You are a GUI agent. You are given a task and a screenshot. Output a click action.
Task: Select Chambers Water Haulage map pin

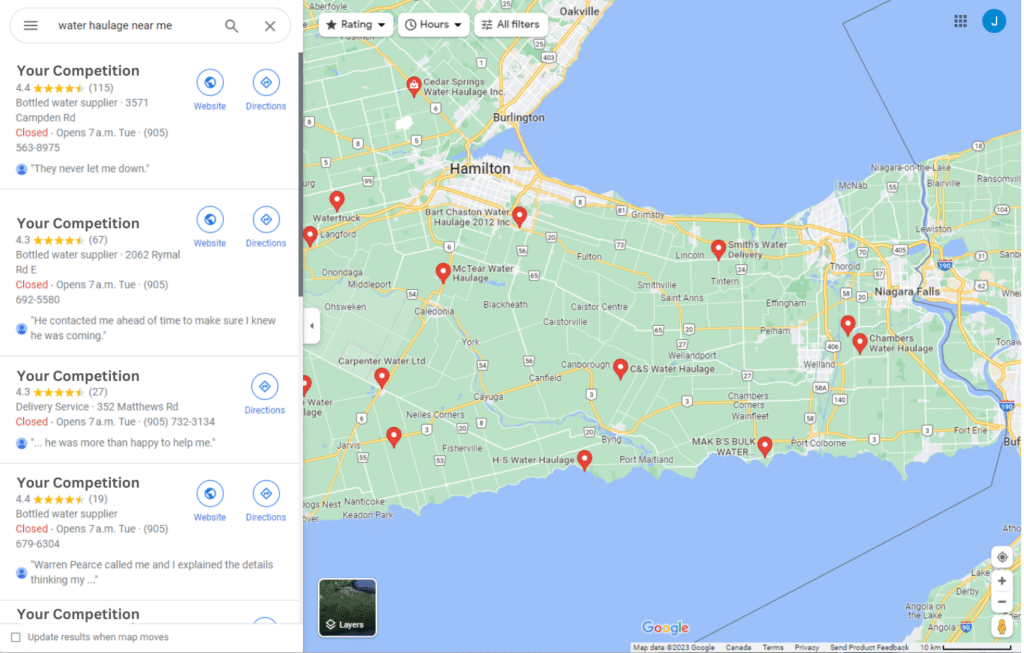860,342
